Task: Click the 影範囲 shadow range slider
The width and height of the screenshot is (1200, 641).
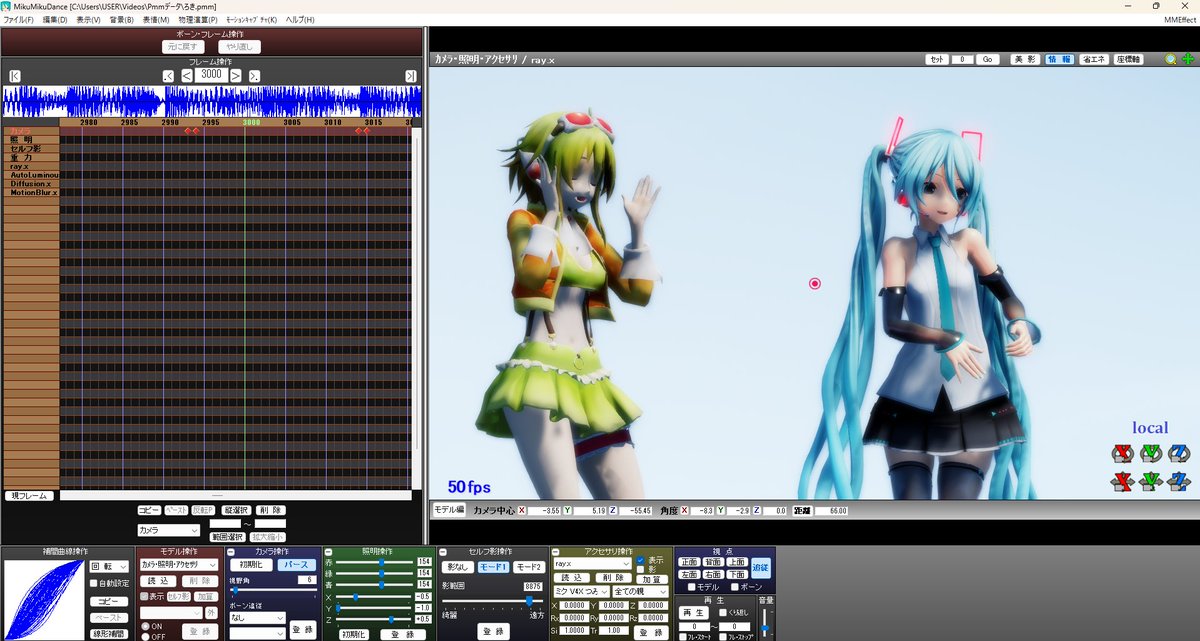Action: 492,601
